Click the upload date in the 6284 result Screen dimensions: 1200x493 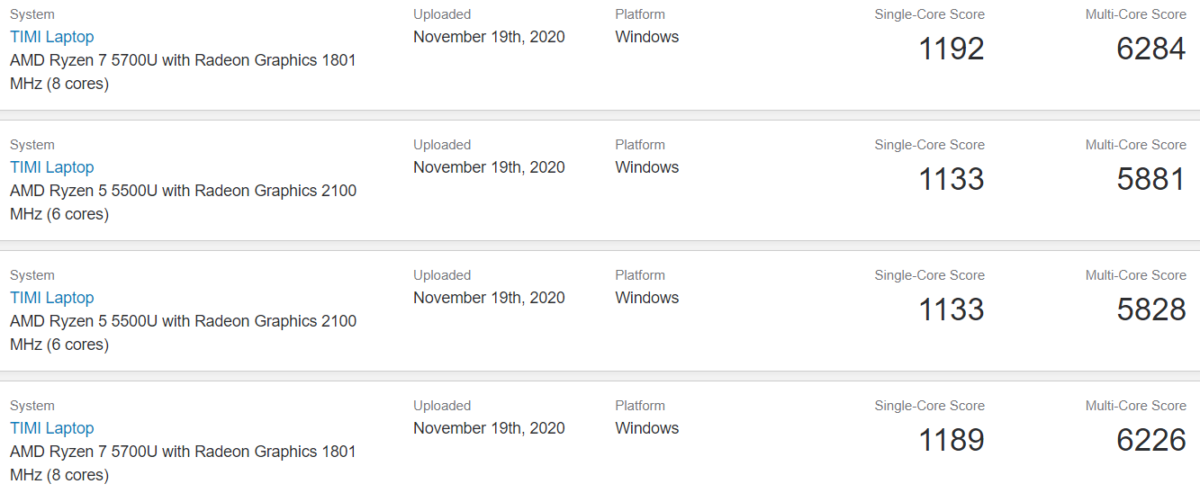coord(489,37)
